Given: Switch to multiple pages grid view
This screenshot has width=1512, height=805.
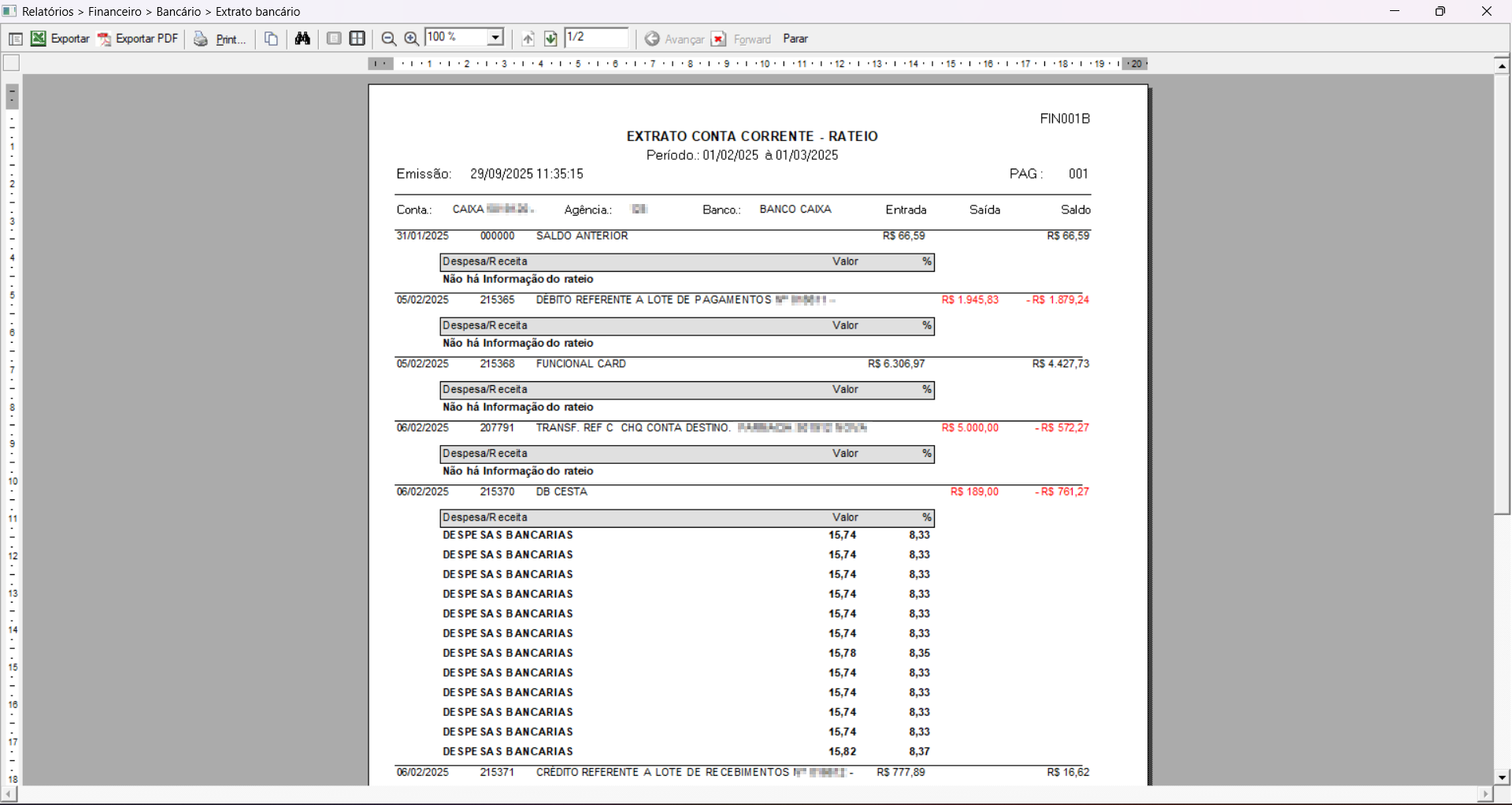Looking at the screenshot, I should [x=358, y=39].
